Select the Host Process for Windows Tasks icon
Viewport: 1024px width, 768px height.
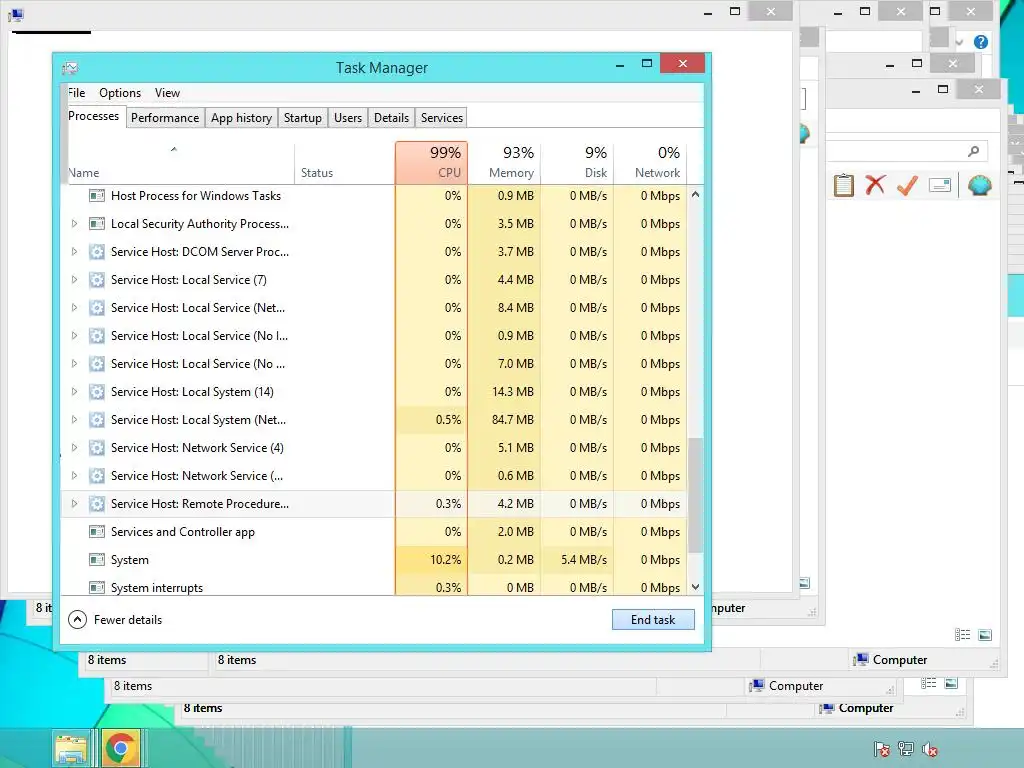(97, 195)
